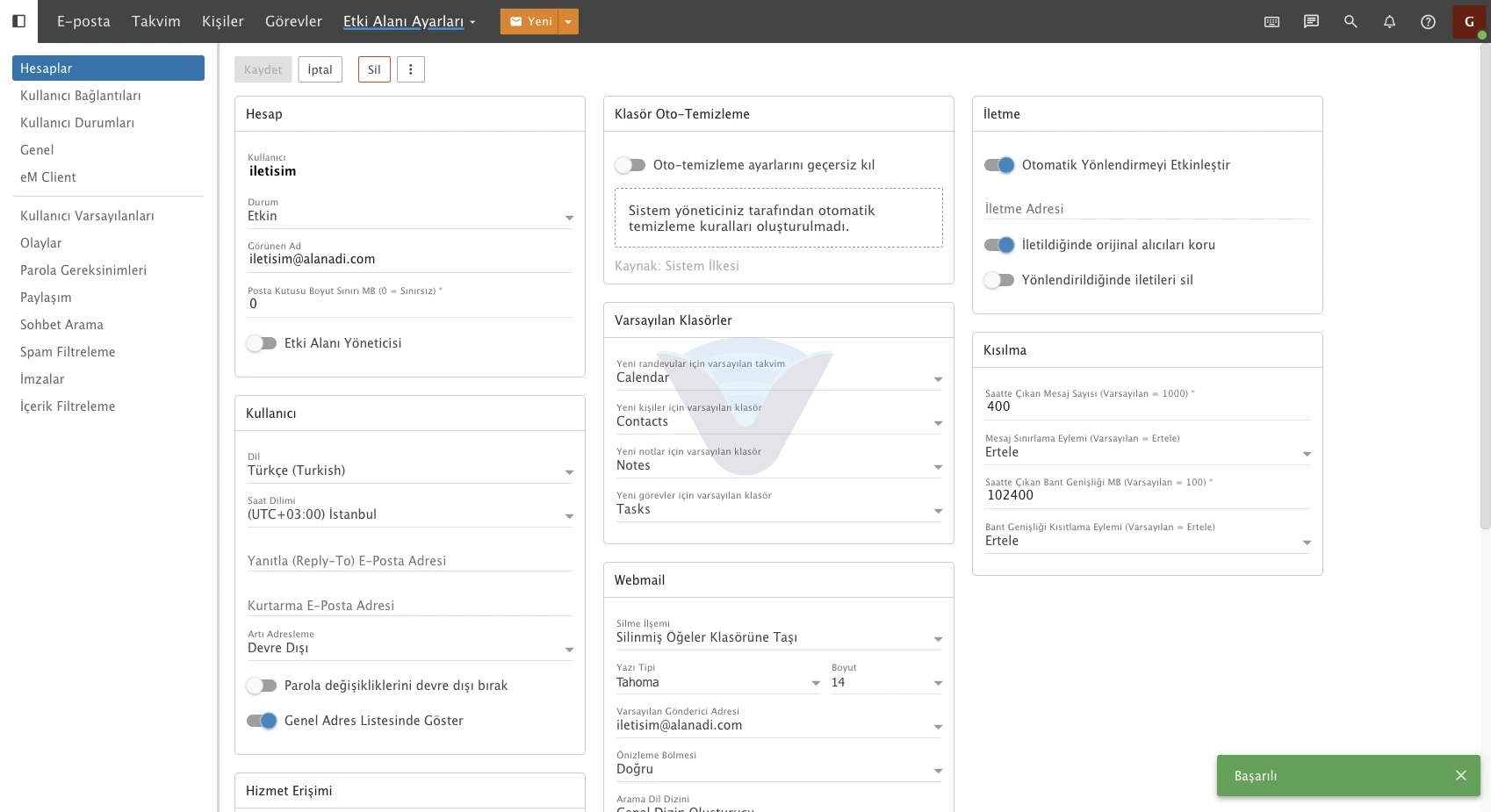
Task: Open the Calendar default takvim dropdown
Action: 779,377
